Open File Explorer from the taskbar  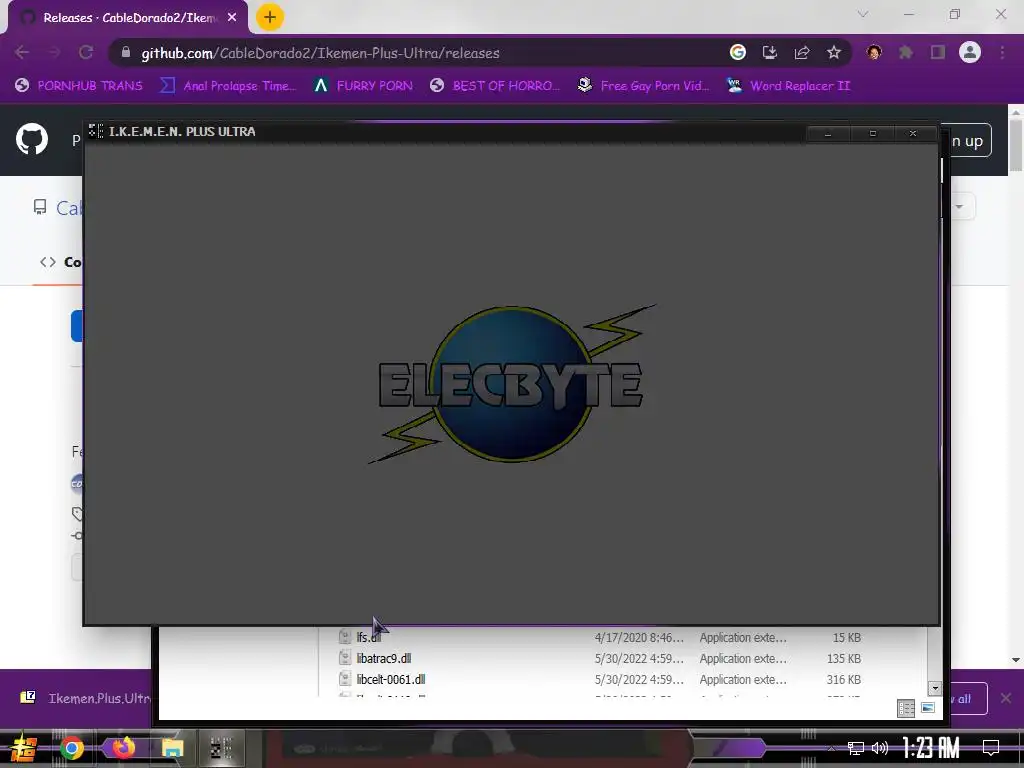172,748
